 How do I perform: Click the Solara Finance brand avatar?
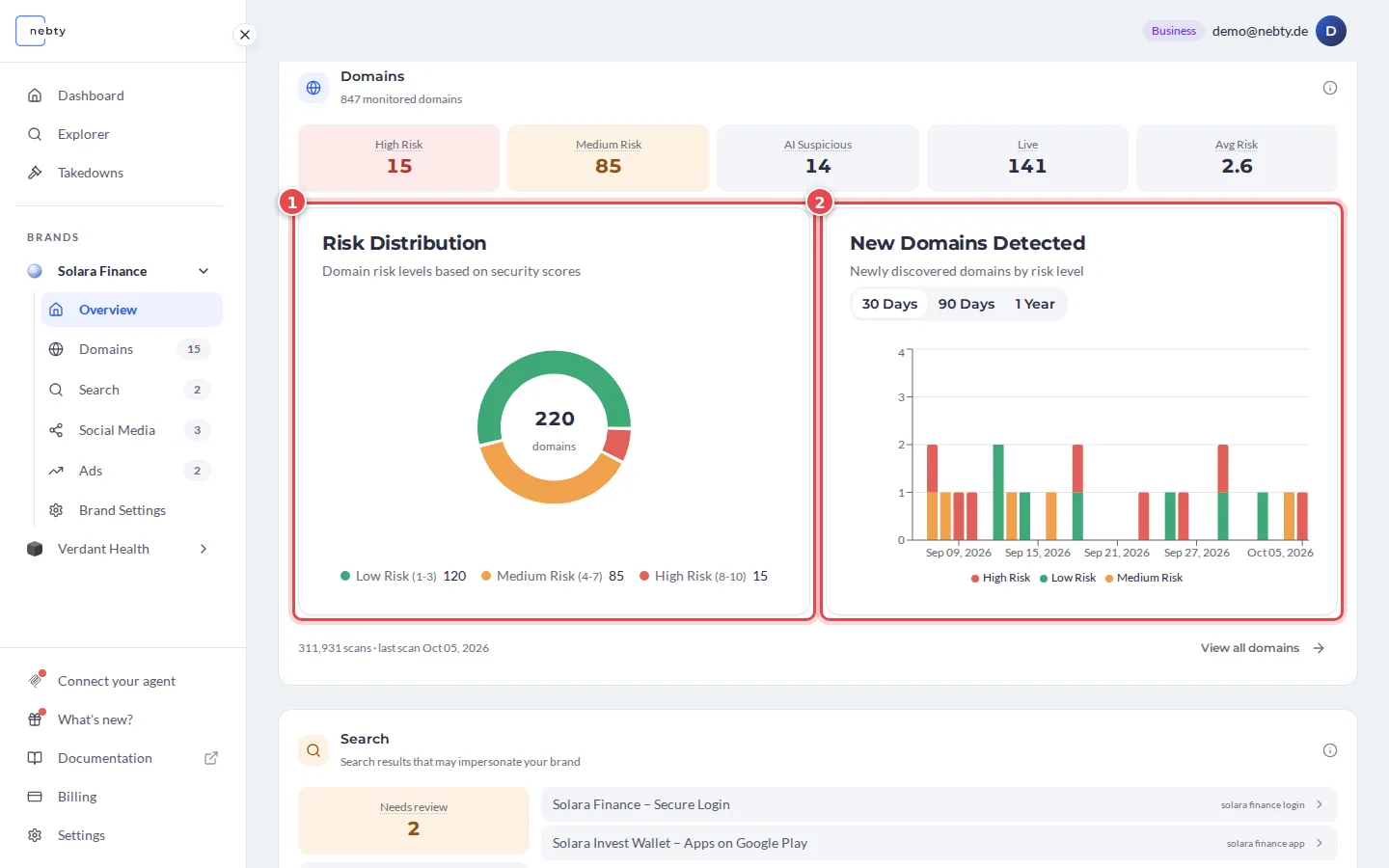[35, 271]
